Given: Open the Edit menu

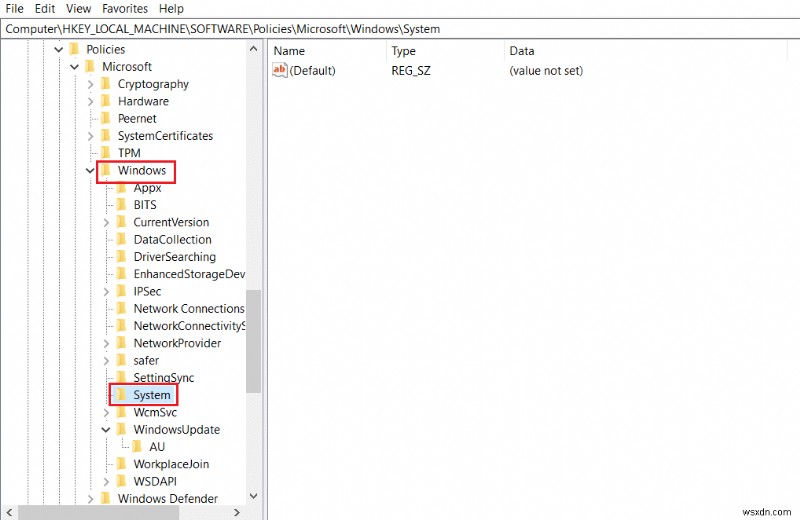Looking at the screenshot, I should point(45,9).
